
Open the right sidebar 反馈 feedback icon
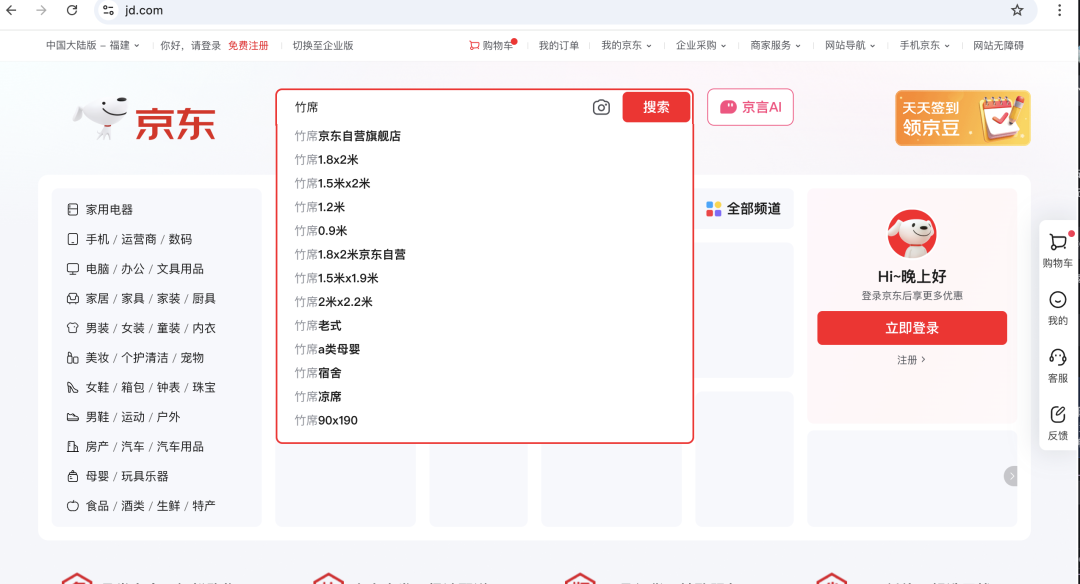1057,414
